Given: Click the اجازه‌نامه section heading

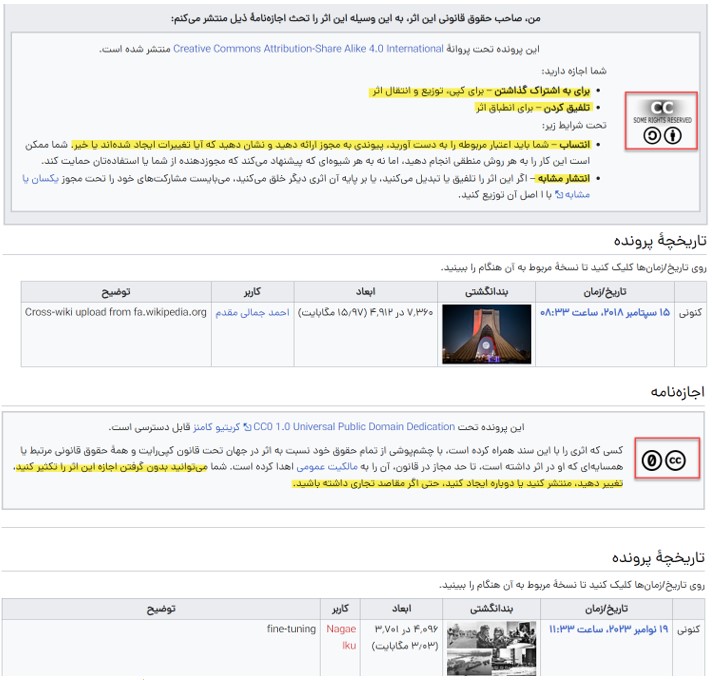Looking at the screenshot, I should click(677, 391).
